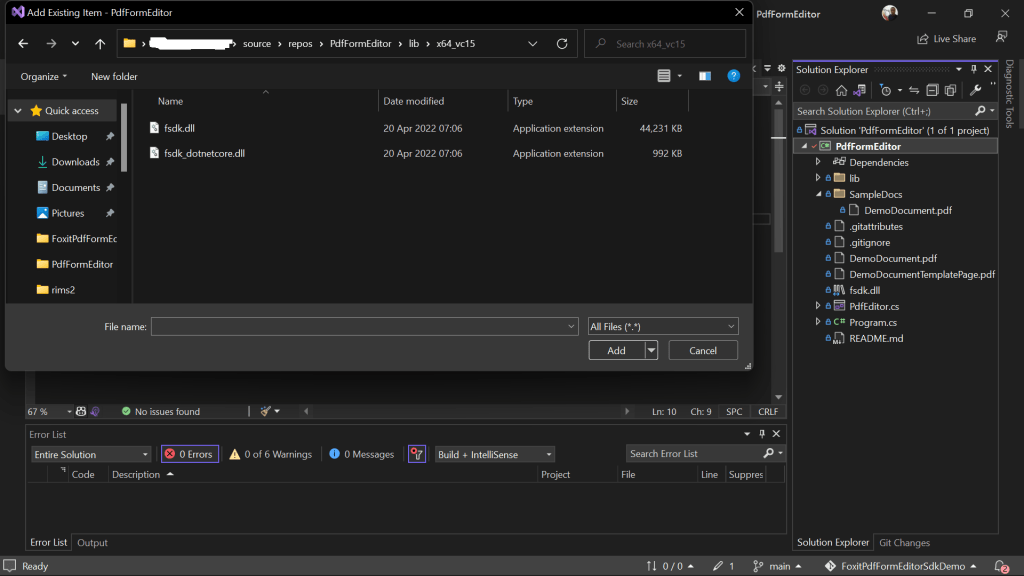Open the Entire Solution scope dropdown

coord(91,454)
